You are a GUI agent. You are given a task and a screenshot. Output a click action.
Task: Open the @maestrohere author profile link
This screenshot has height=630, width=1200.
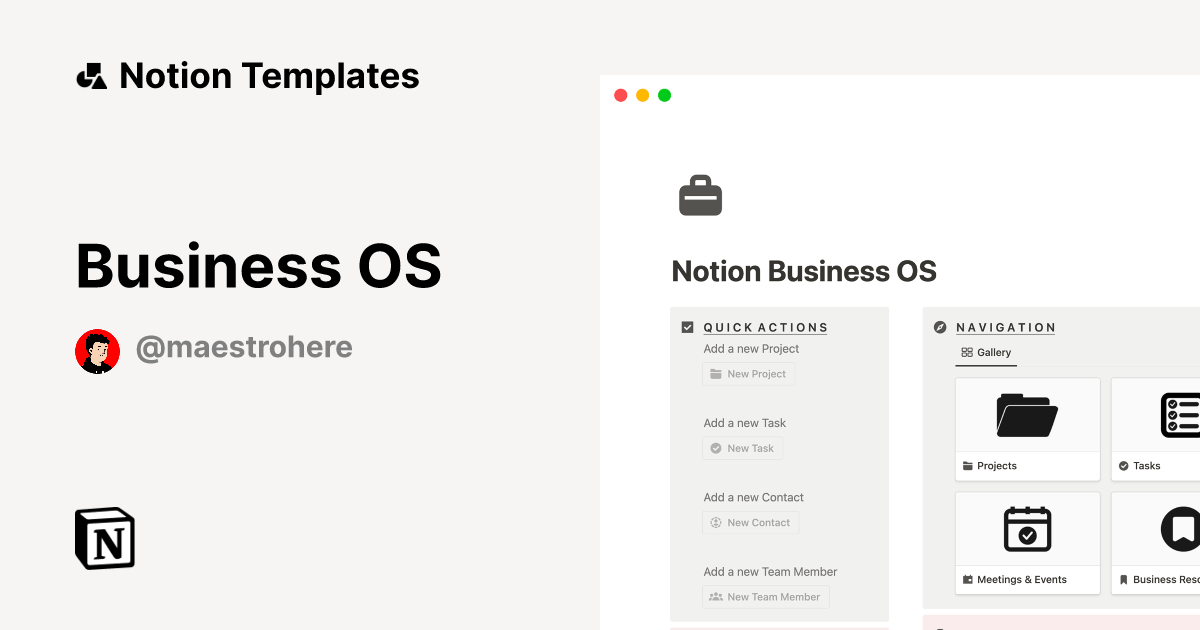tap(244, 347)
